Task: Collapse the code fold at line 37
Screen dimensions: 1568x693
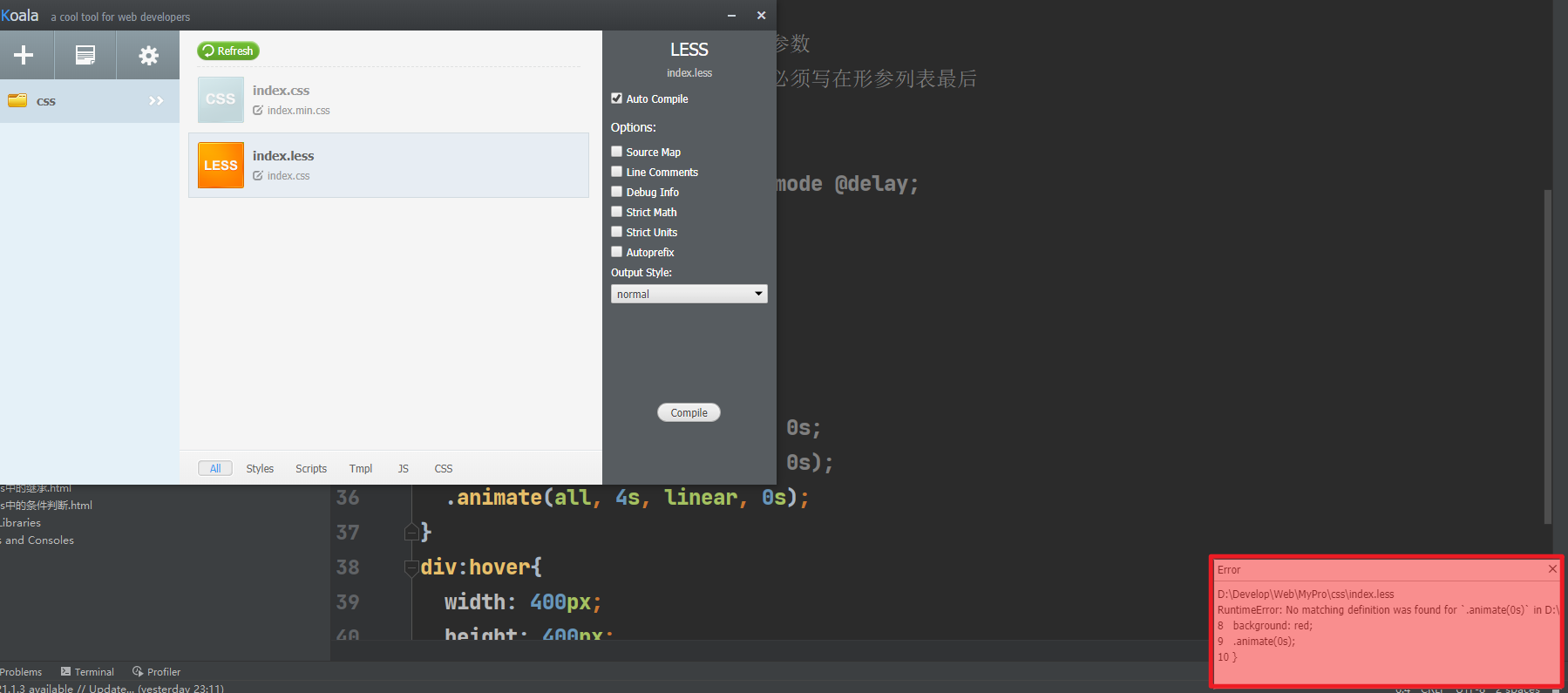Action: (x=411, y=532)
